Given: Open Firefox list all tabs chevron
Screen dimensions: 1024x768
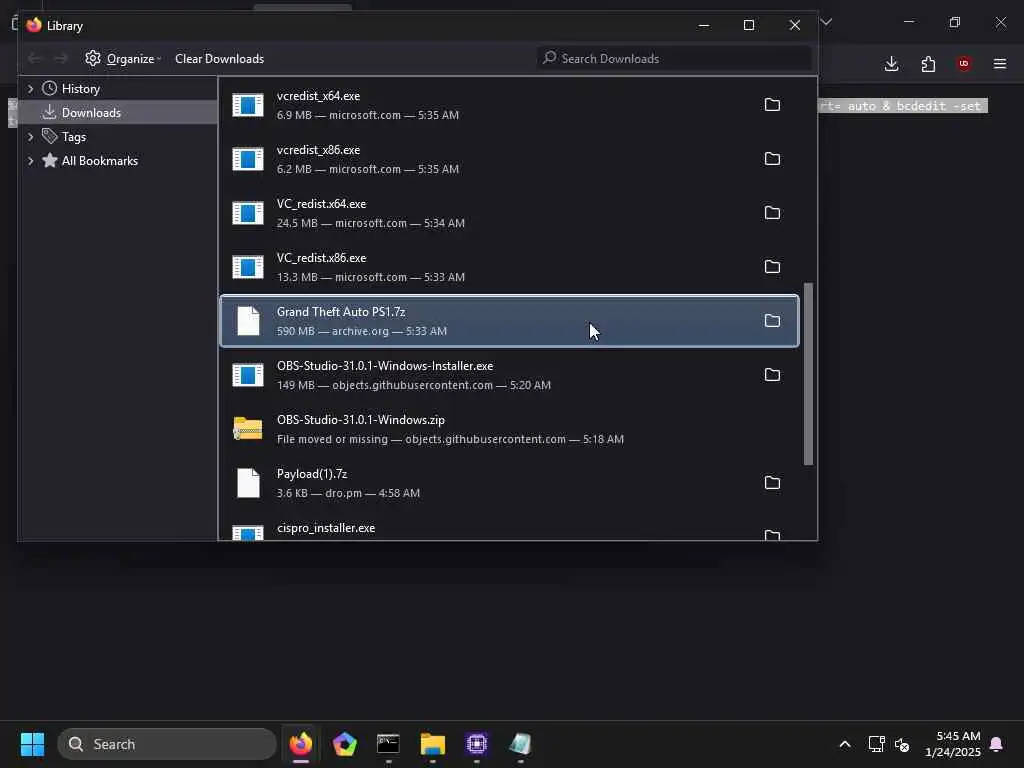Looking at the screenshot, I should pos(826,22).
